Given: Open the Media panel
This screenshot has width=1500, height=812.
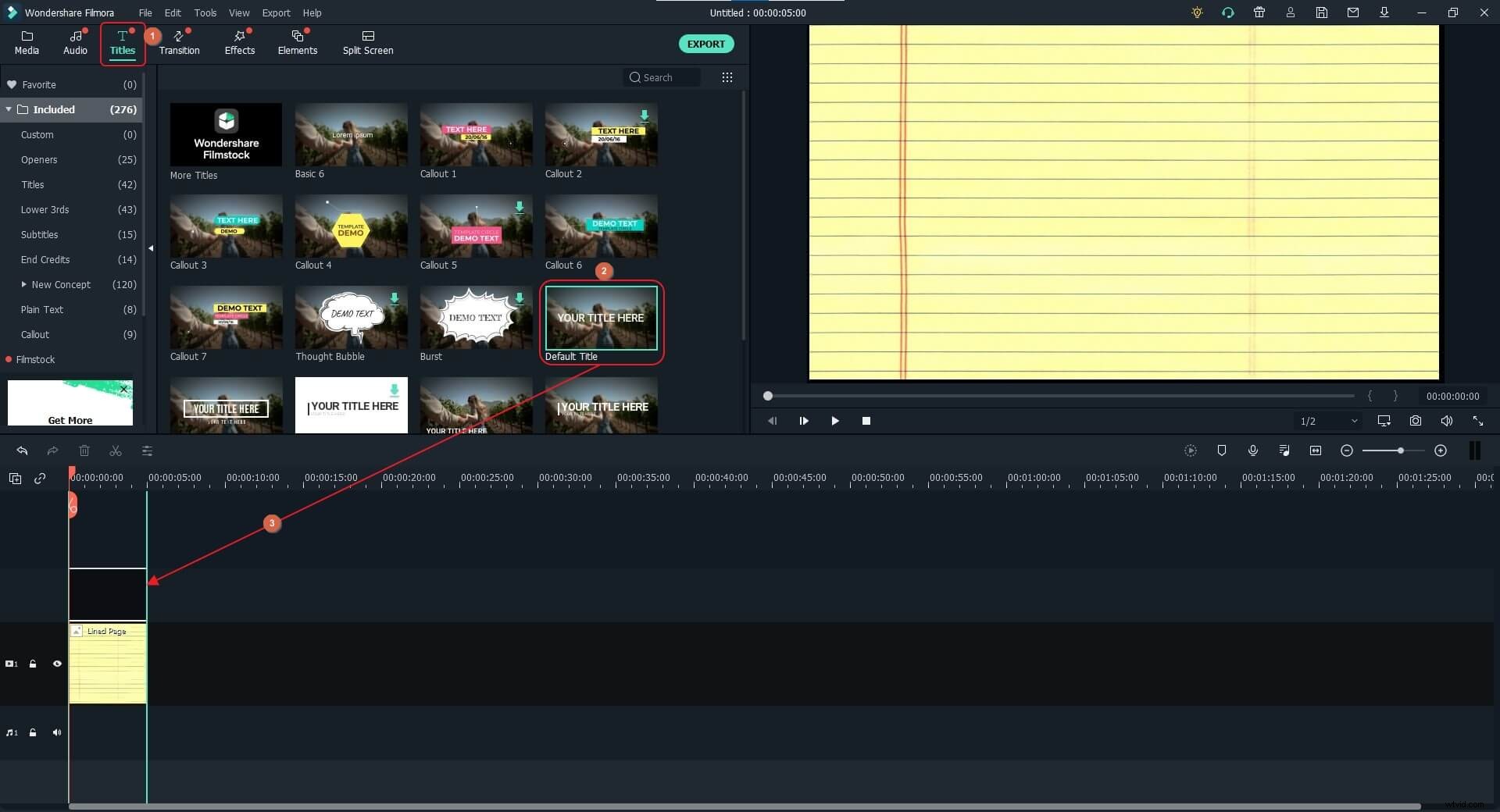Looking at the screenshot, I should (x=26, y=43).
